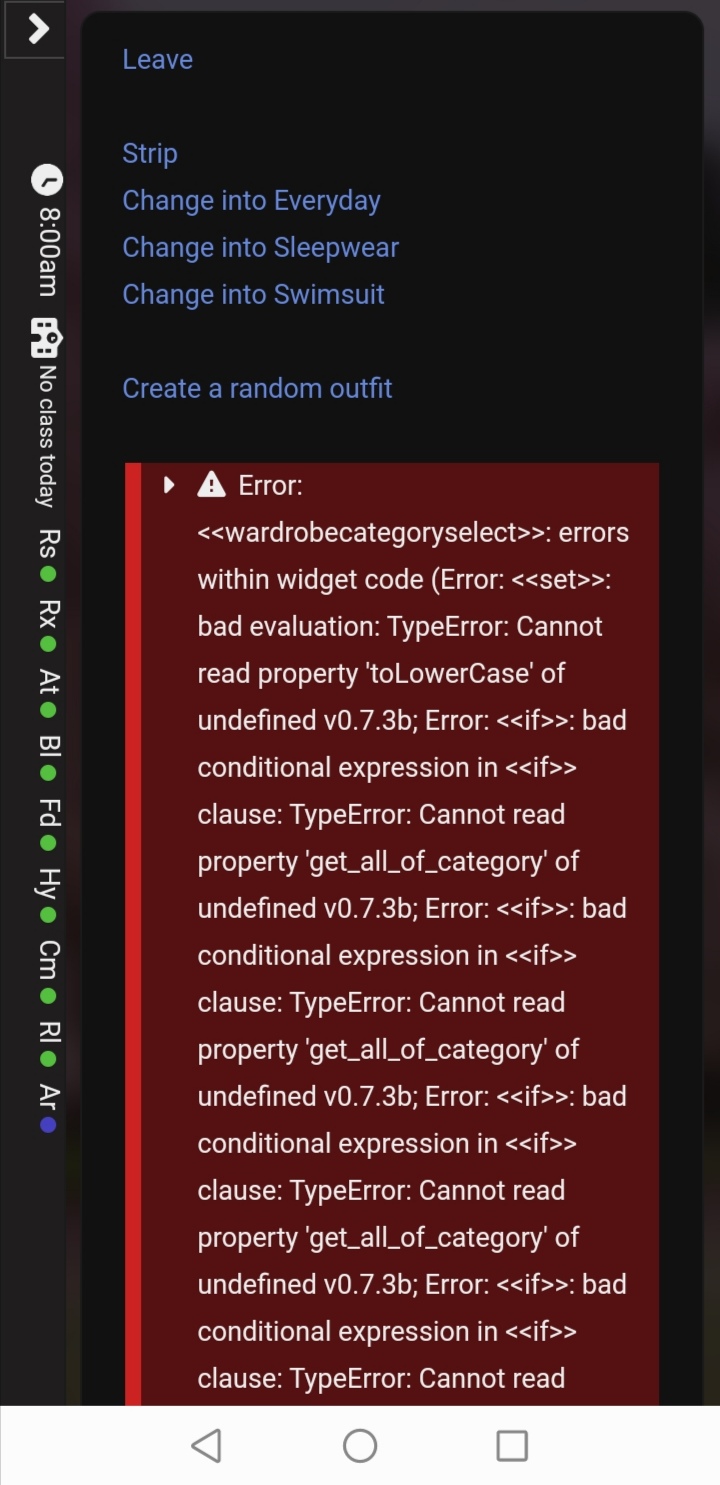Viewport: 720px width, 1485px height.
Task: Click the clock icon beside 8:00am
Action: (47, 180)
